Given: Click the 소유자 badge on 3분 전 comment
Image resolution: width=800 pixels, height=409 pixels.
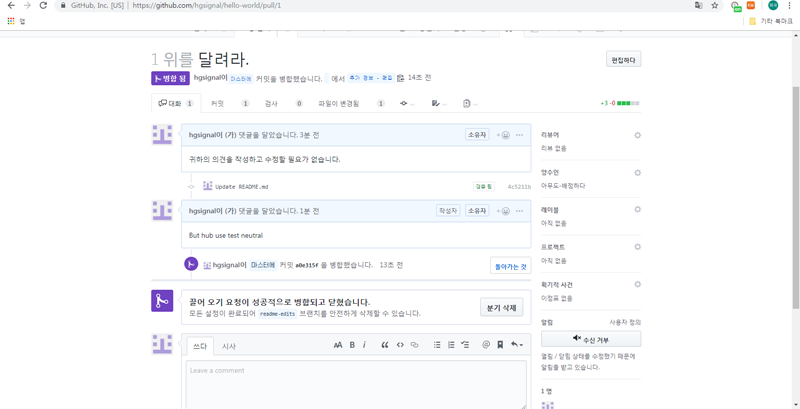Looking at the screenshot, I should [477, 135].
